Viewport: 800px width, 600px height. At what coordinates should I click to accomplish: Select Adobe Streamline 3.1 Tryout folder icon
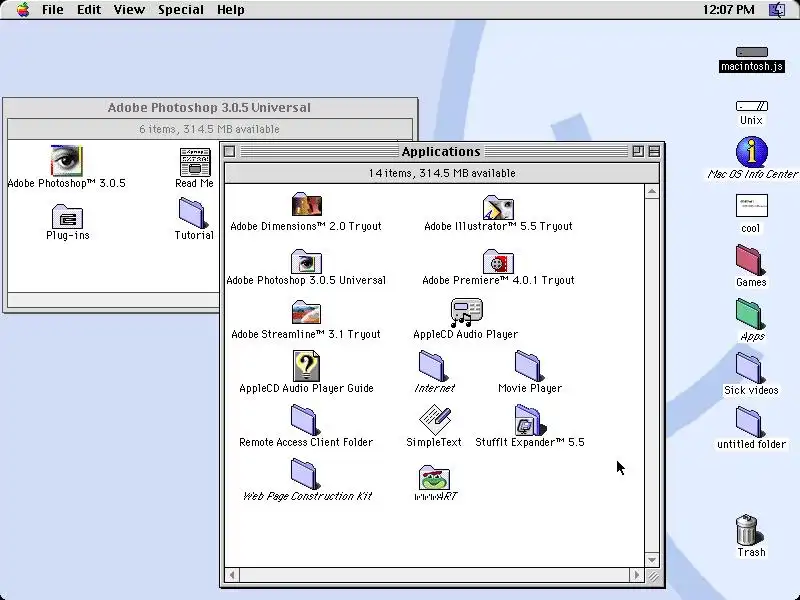306,312
